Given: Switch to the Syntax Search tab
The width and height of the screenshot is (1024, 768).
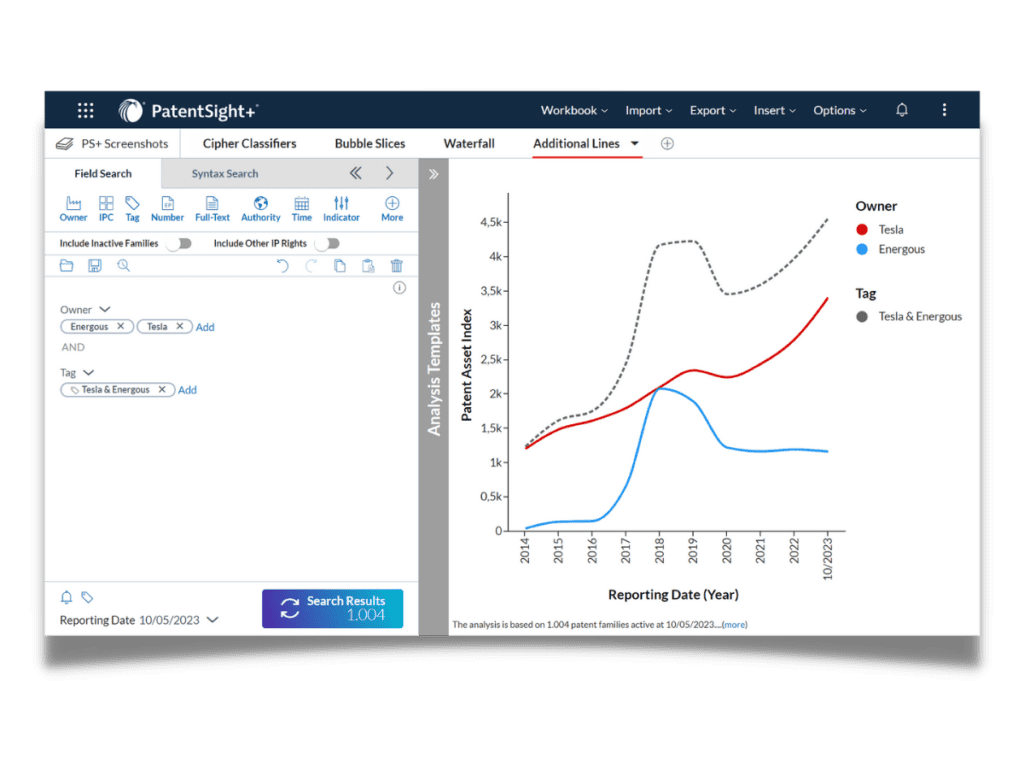Looking at the screenshot, I should [x=225, y=173].
